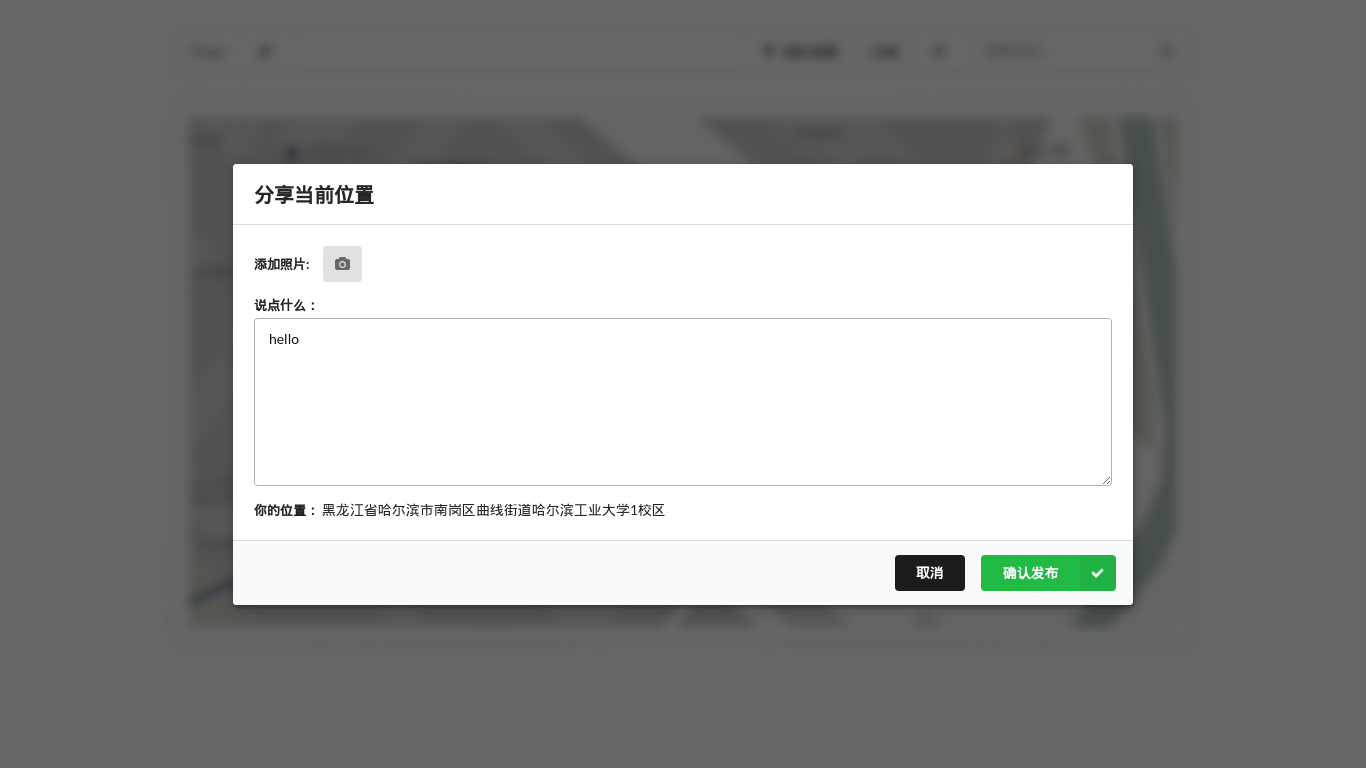The width and height of the screenshot is (1366, 768).
Task: Click the 添加照片 label
Action: point(282,264)
